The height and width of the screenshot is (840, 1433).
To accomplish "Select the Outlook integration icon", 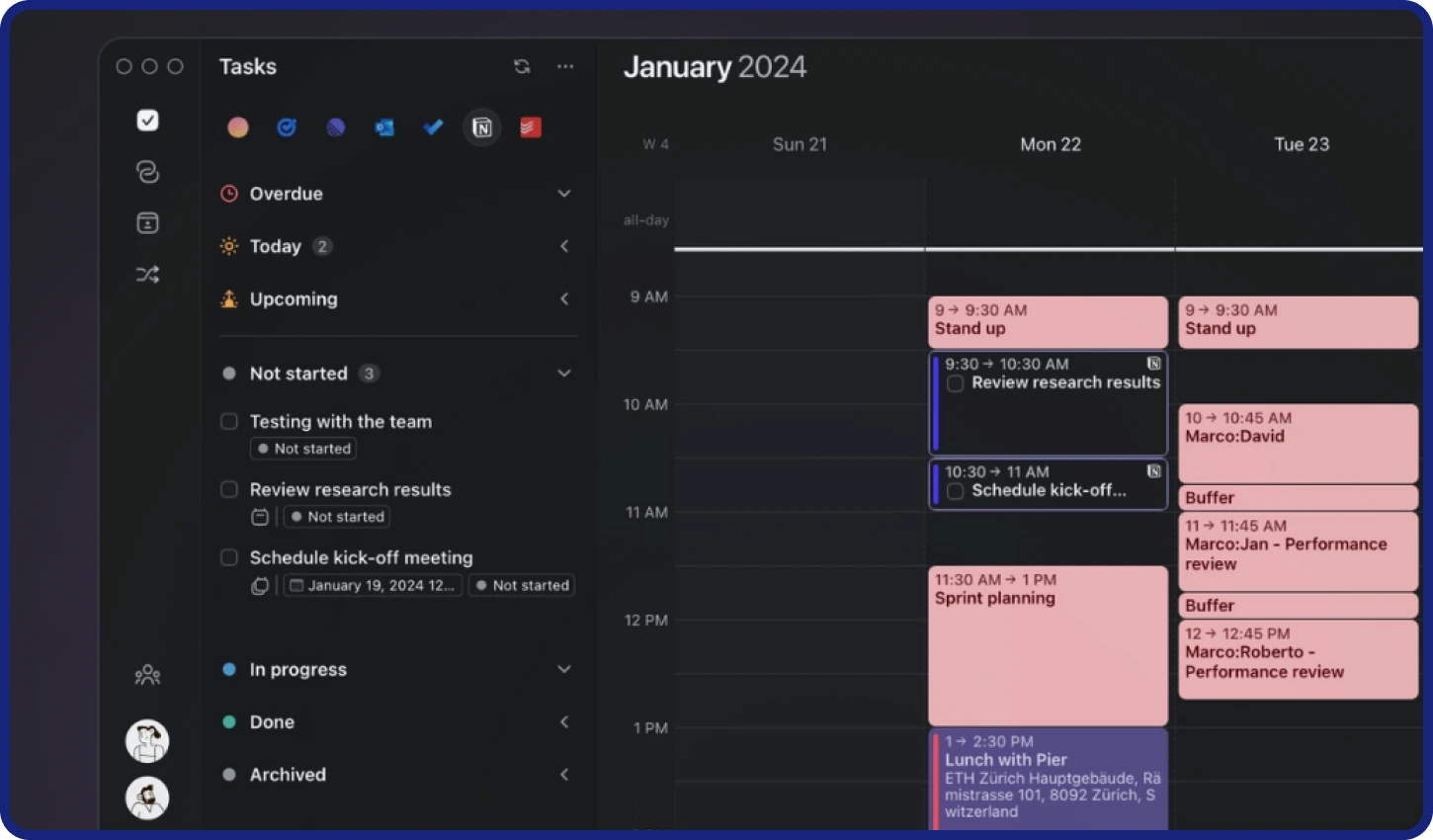I will coord(384,127).
